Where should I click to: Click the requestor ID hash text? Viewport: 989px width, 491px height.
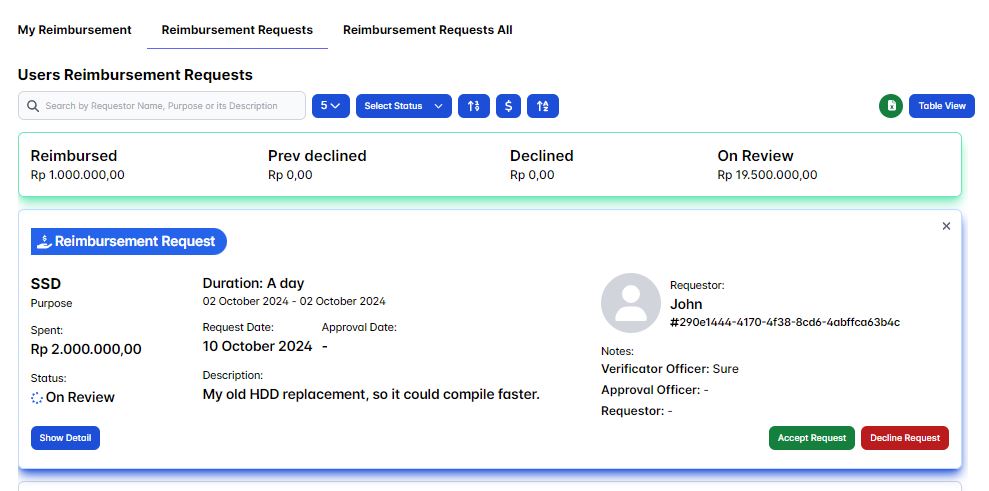pos(784,322)
